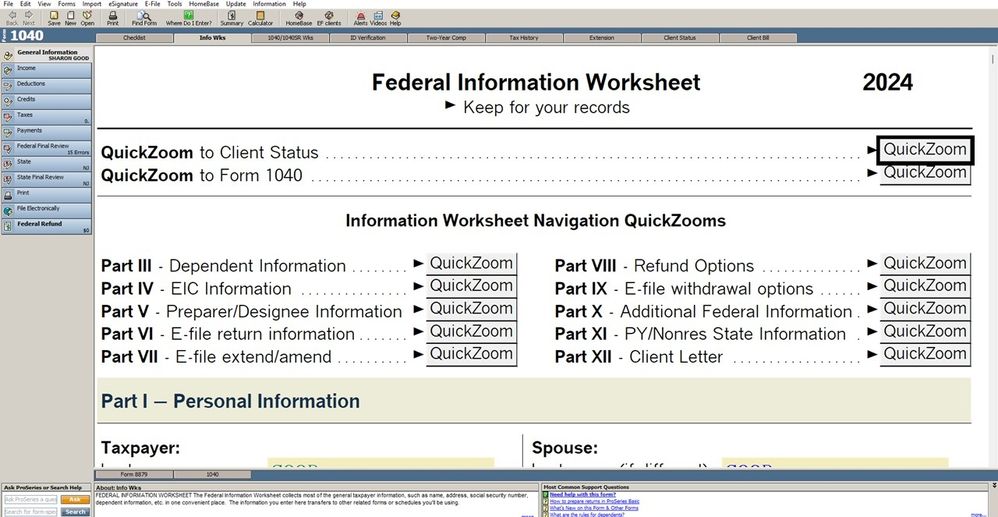Click QuickZoom for Part VIII Refund Options
This screenshot has height=517, width=998.
pyautogui.click(x=924, y=264)
